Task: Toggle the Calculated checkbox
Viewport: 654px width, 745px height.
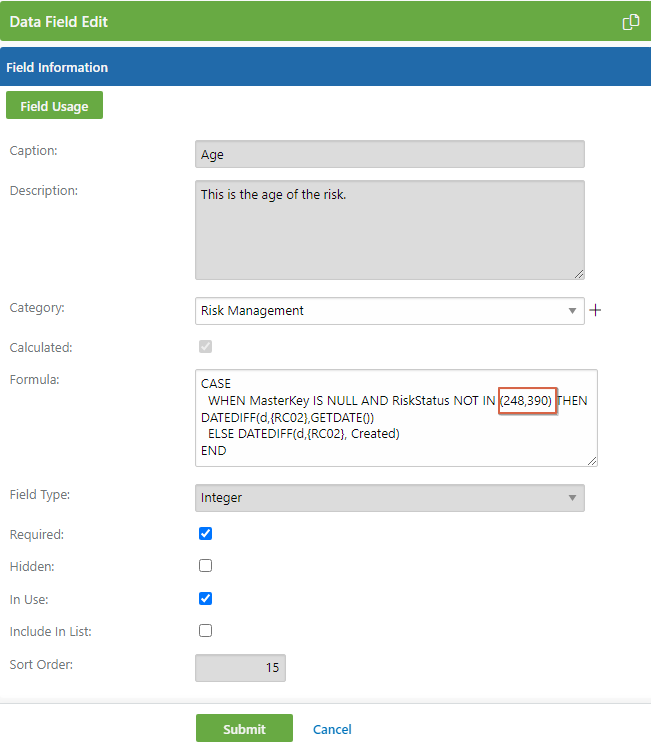Action: coord(205,346)
